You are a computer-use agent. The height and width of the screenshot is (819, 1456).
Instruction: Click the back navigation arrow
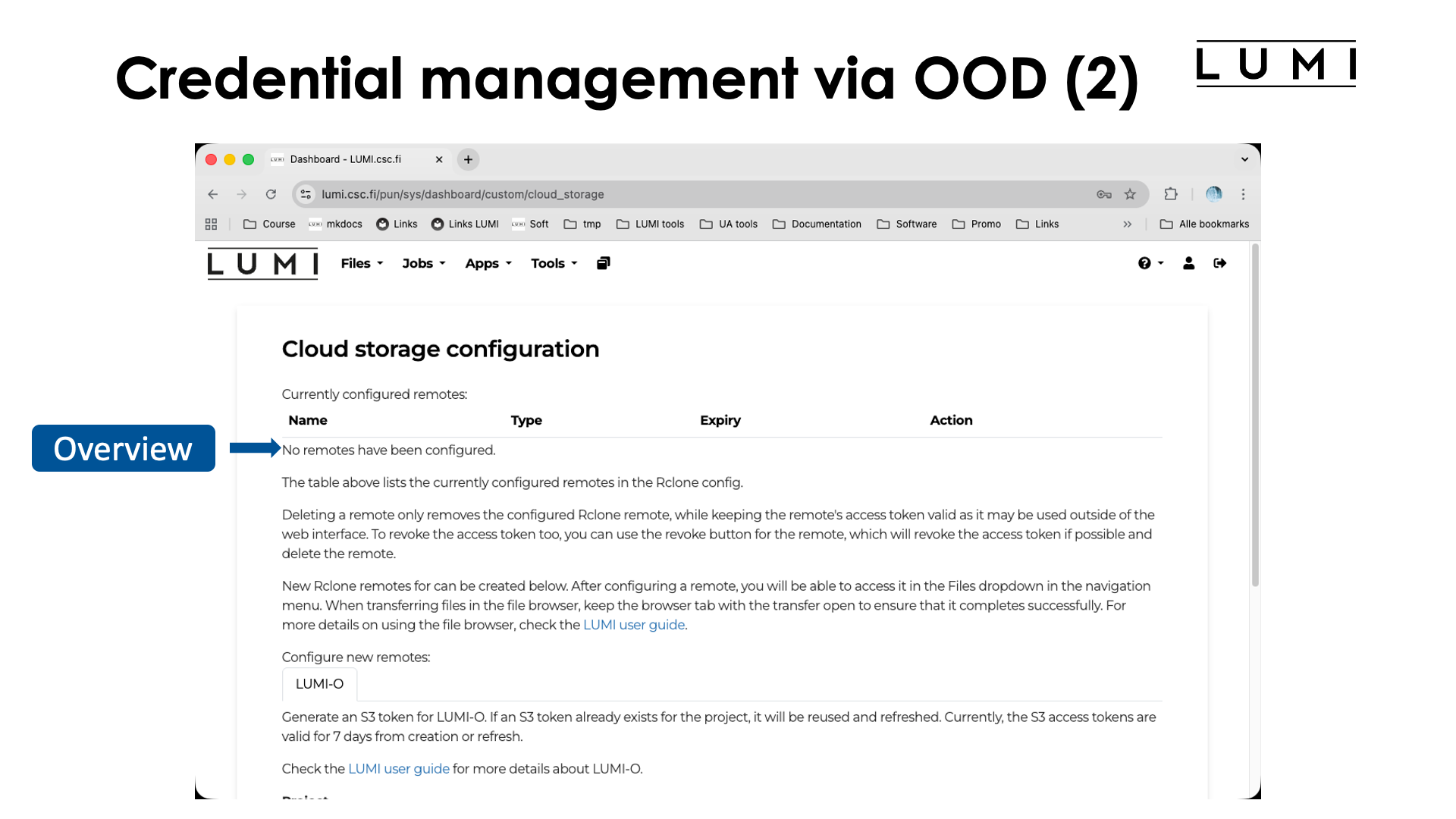pyautogui.click(x=212, y=194)
